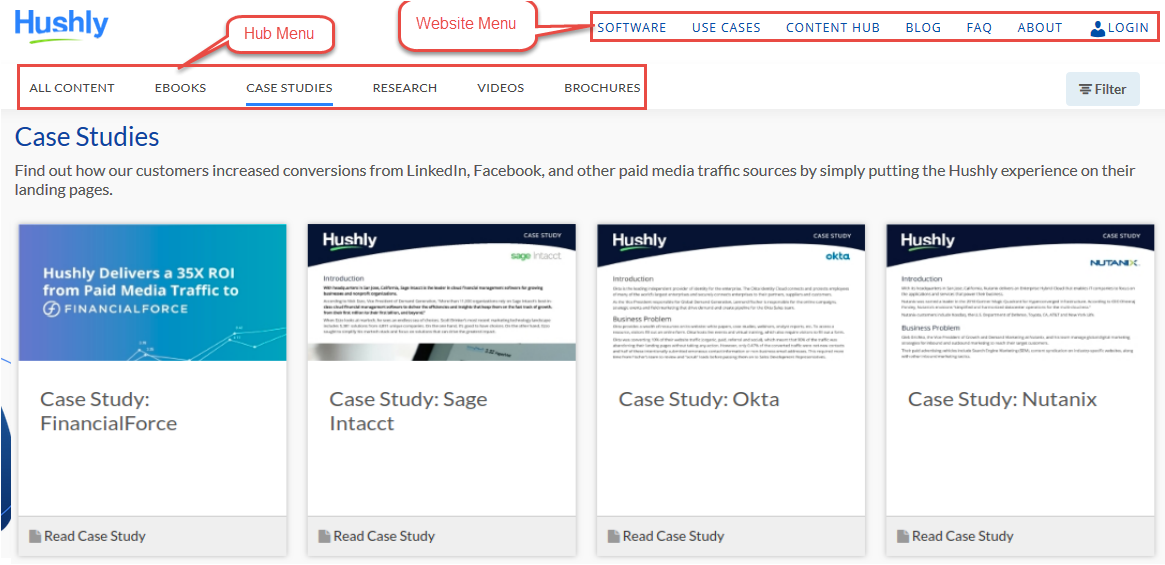Click Read Case Study under Nutanix

pos(963,536)
